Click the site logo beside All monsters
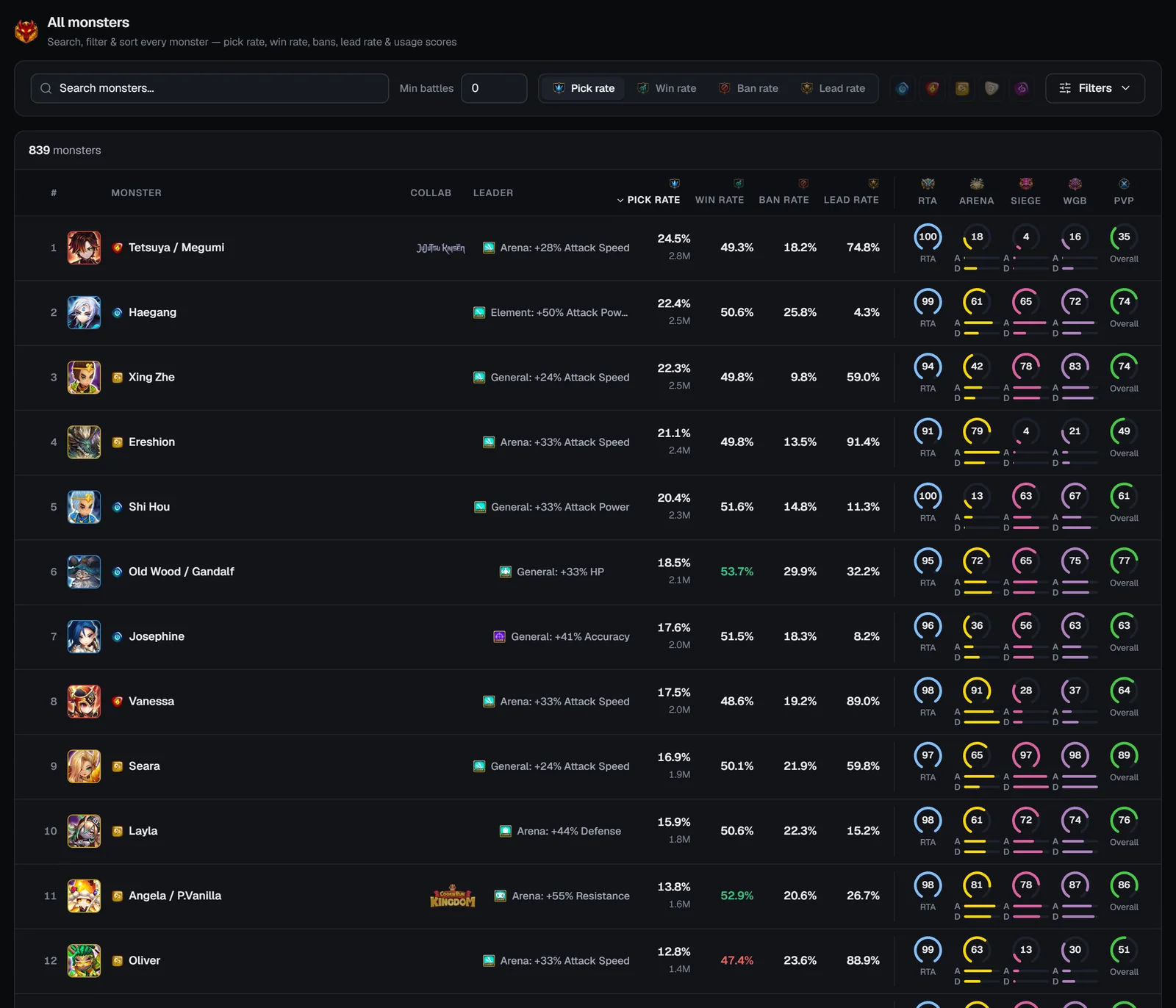1176x1008 pixels. point(26,32)
